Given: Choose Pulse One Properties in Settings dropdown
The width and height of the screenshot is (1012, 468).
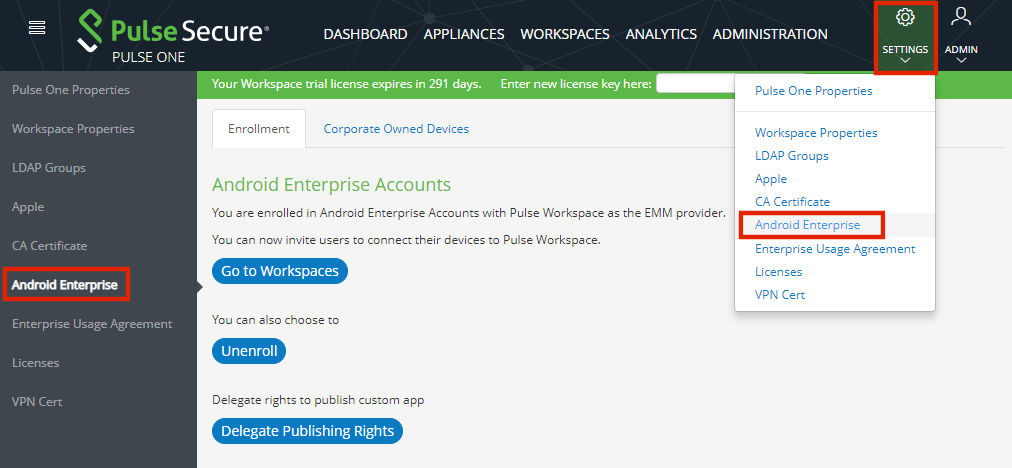Looking at the screenshot, I should tap(814, 91).
